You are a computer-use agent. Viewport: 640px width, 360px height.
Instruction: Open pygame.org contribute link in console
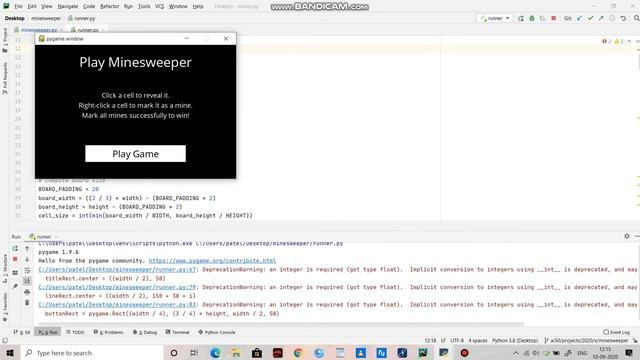(x=212, y=260)
